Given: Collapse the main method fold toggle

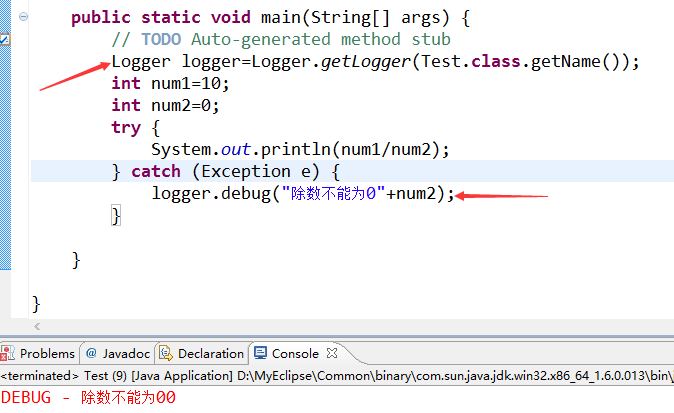Looking at the screenshot, I should point(23,16).
